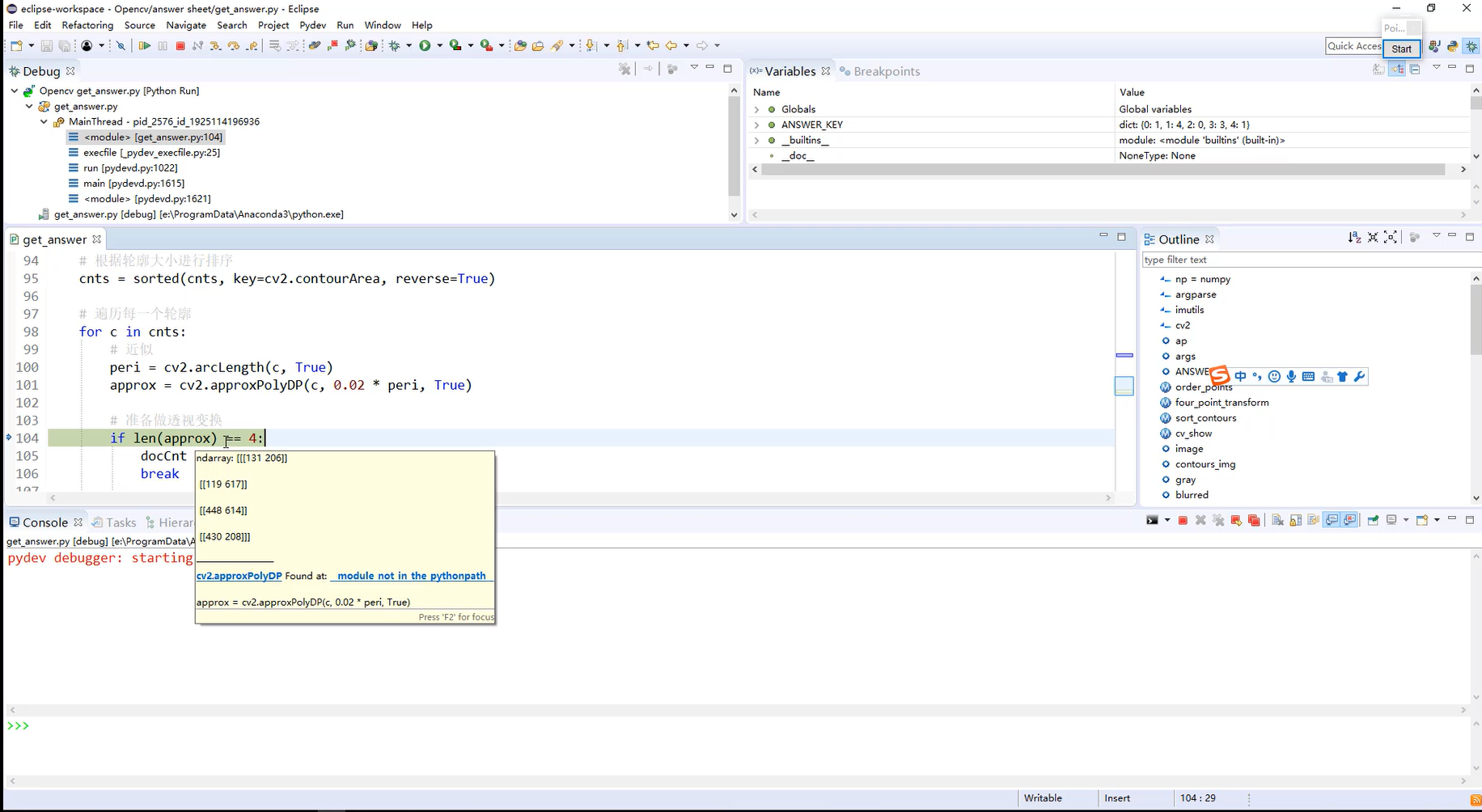
Task: Toggle Show Console When Standard Error Changes
Action: tap(1350, 520)
